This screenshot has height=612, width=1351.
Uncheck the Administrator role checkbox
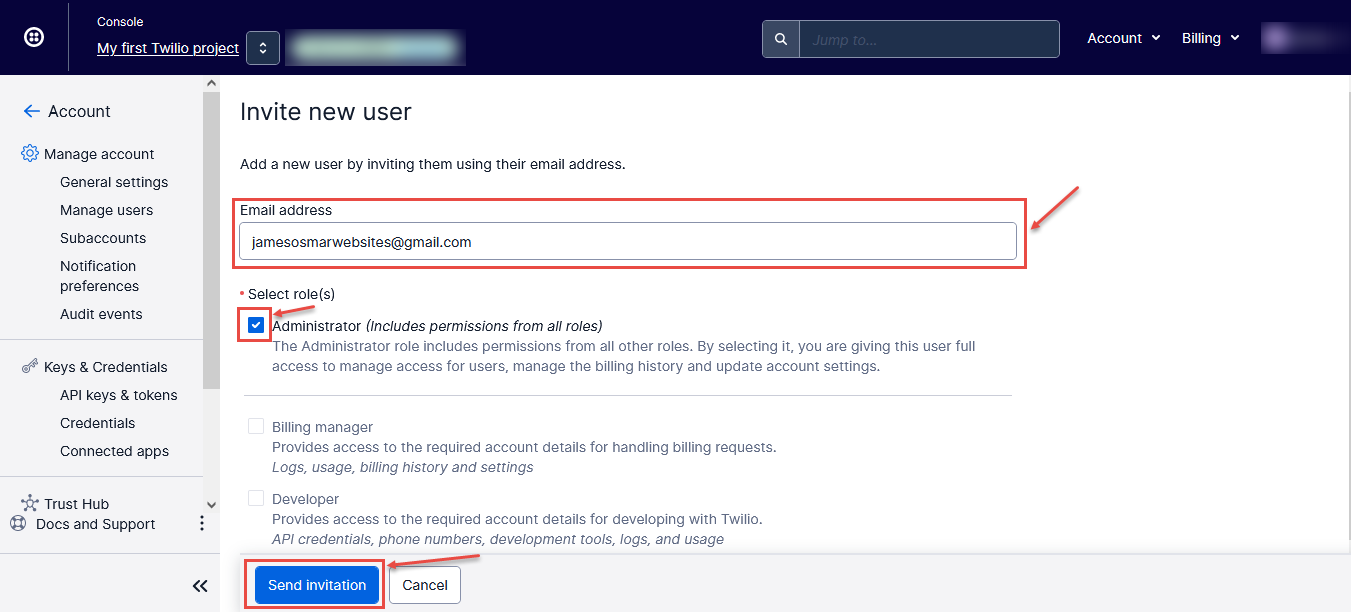(x=257, y=326)
